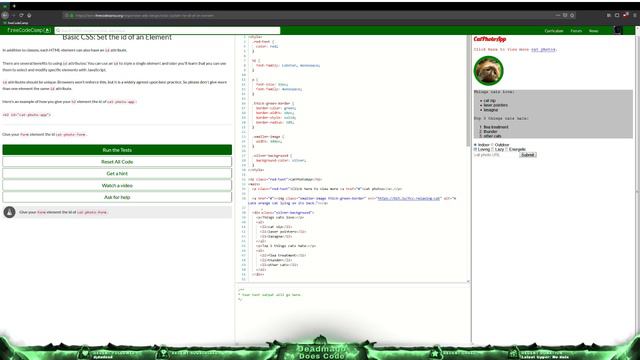The image size is (640, 360).
Task: Open the user profile avatar in freeCodeCamp navbar
Action: 618,31
